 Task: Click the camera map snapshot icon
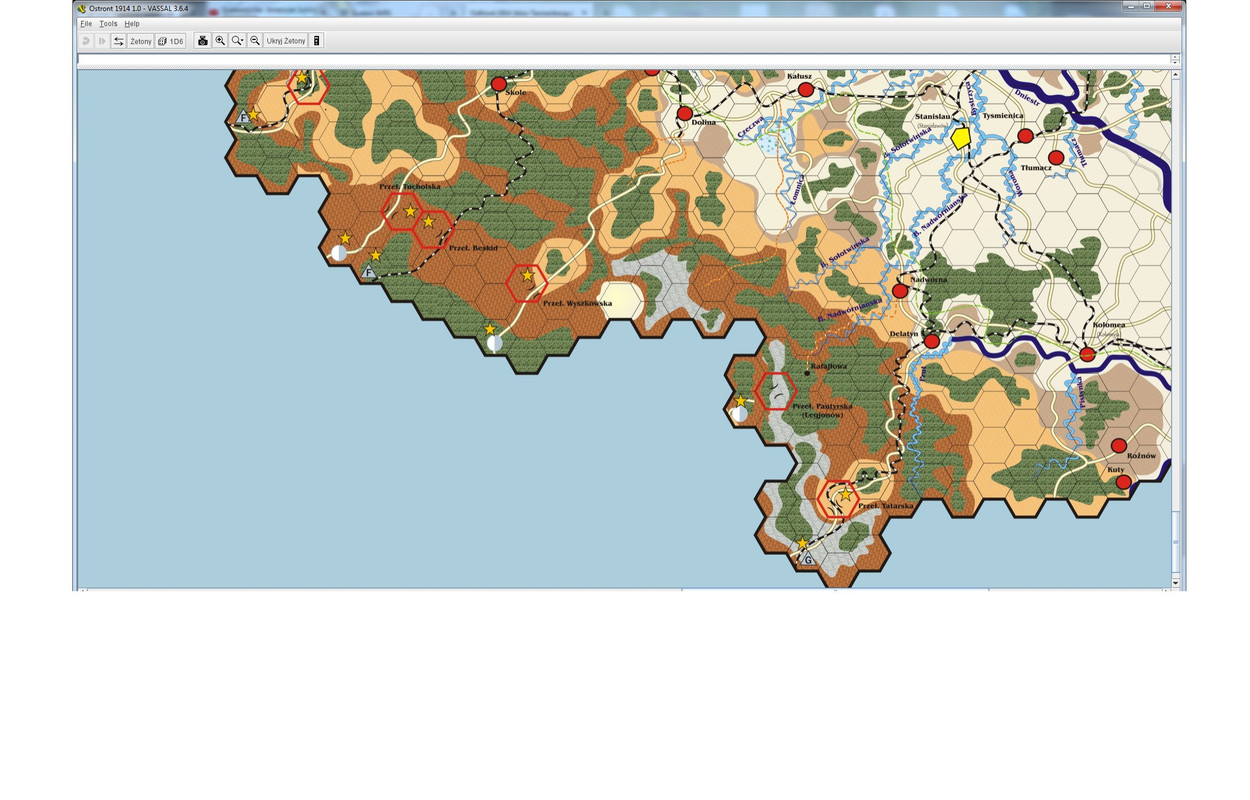pos(203,41)
